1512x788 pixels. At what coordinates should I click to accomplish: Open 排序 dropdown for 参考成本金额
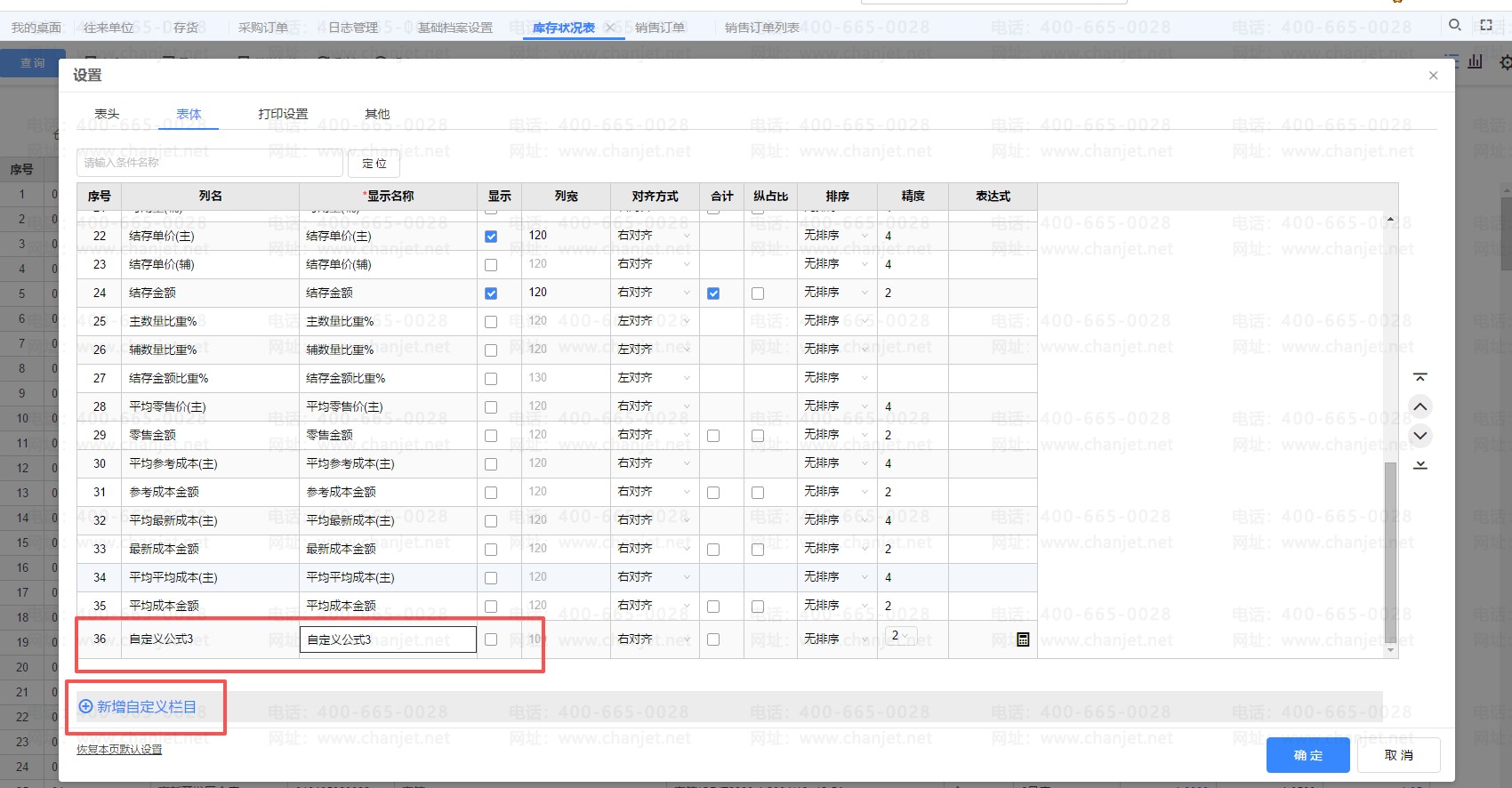(x=837, y=492)
